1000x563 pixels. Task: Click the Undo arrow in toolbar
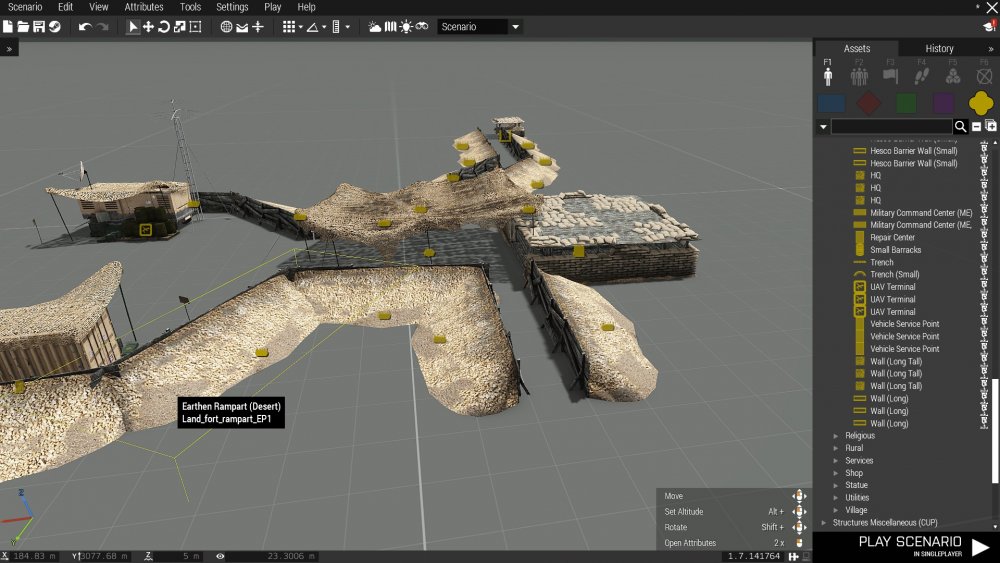[84, 27]
